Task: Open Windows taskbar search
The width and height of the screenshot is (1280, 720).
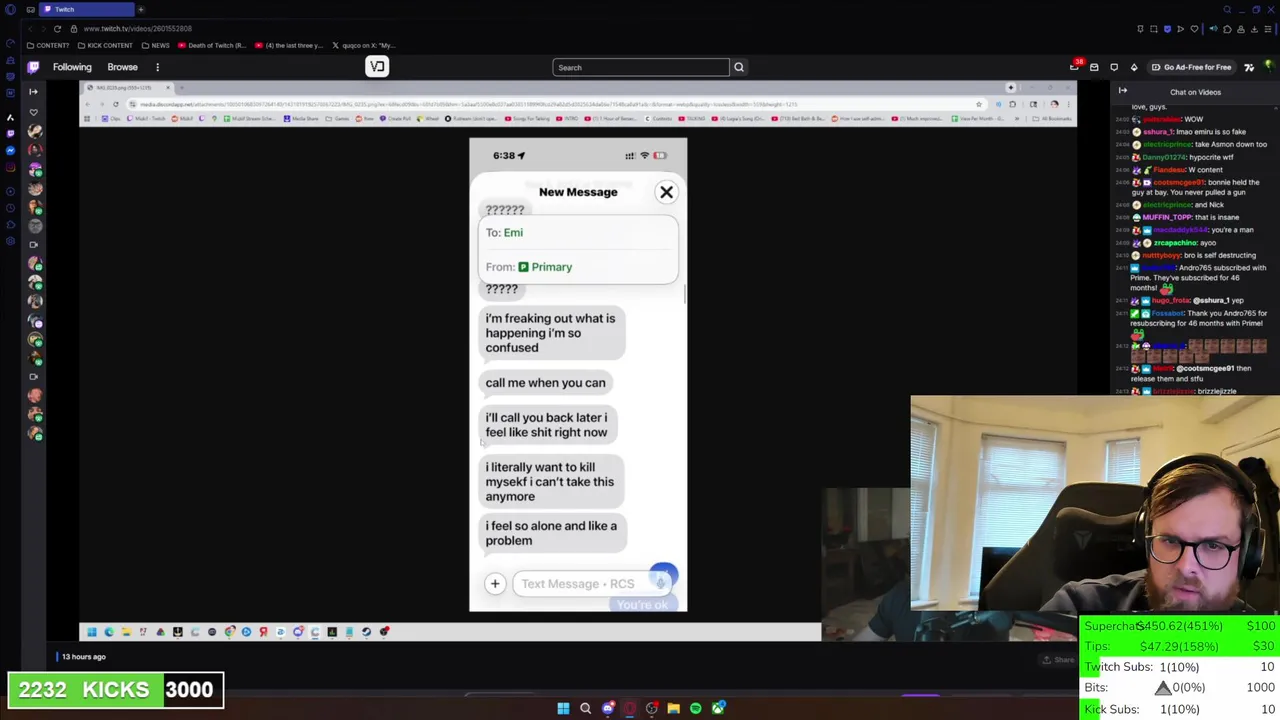Action: [x=585, y=708]
